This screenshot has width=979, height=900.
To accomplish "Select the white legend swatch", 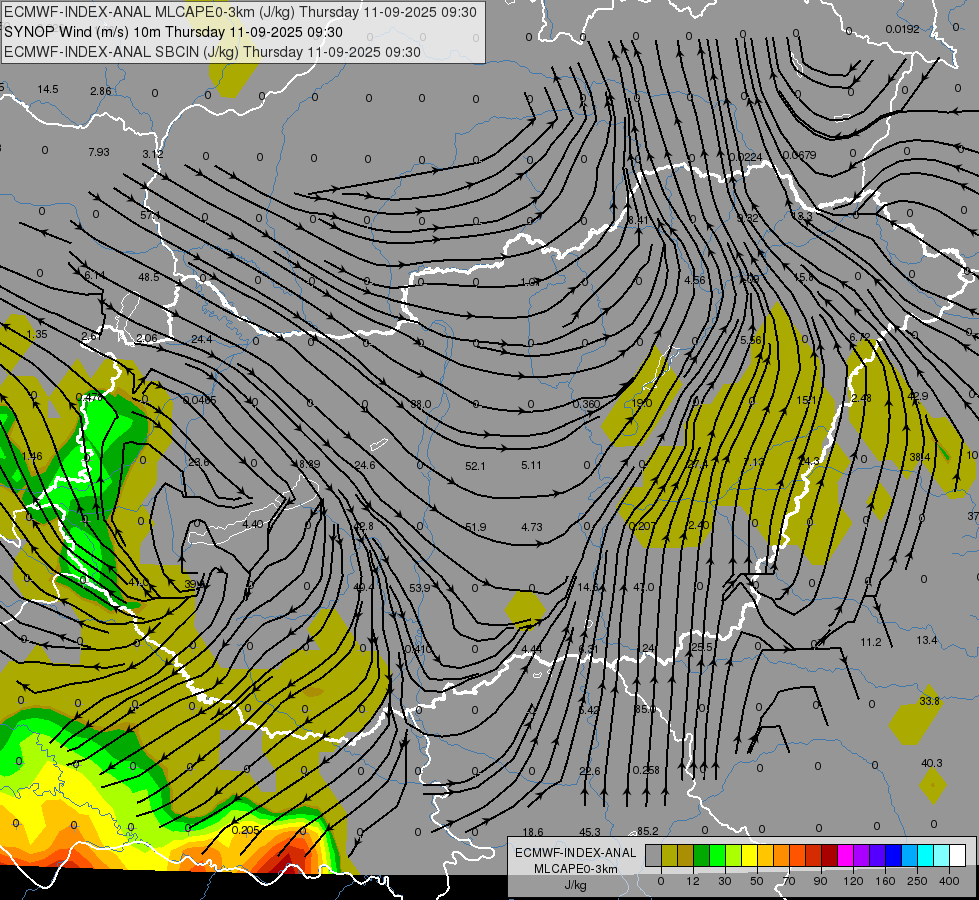I will pyautogui.click(x=958, y=855).
